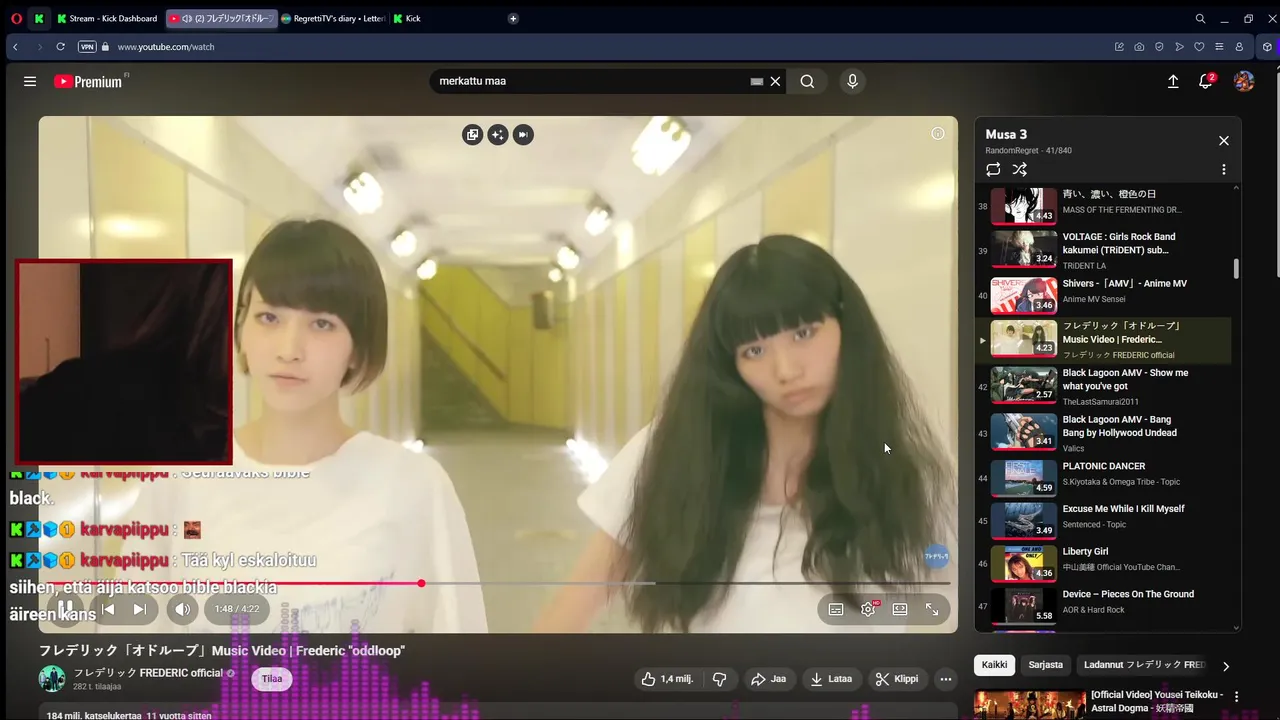Create a clip with Klippi
1280x720 pixels.
[897, 679]
